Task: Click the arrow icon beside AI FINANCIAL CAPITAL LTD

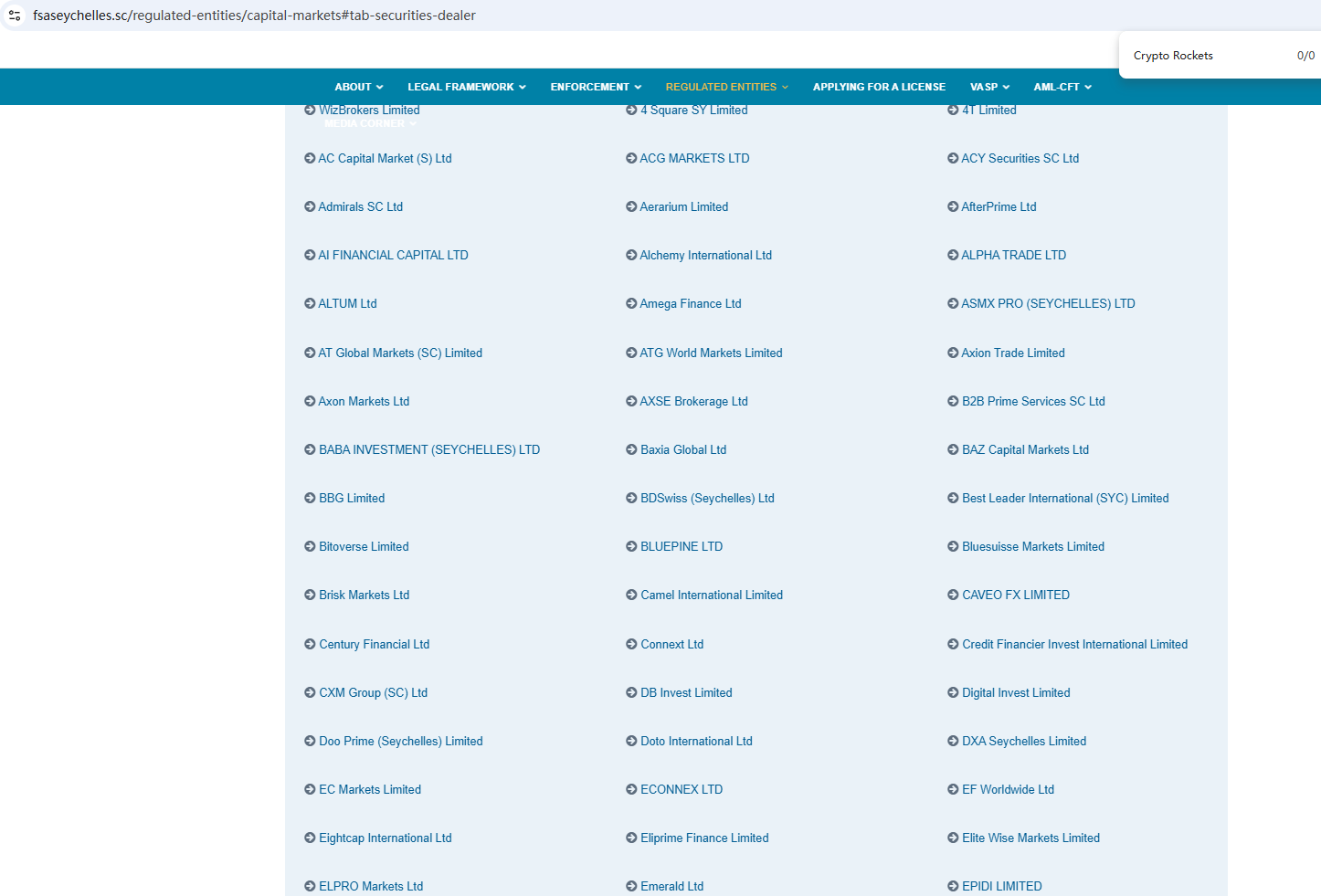Action: point(310,255)
